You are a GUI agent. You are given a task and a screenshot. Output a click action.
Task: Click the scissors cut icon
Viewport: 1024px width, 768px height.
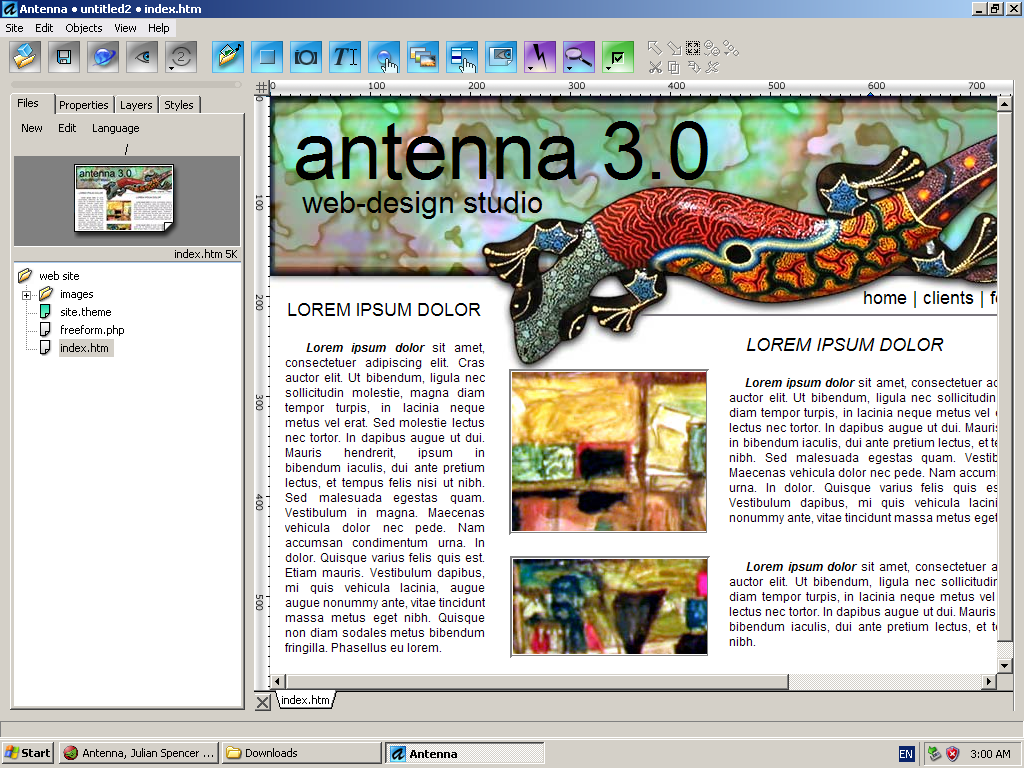tap(655, 67)
